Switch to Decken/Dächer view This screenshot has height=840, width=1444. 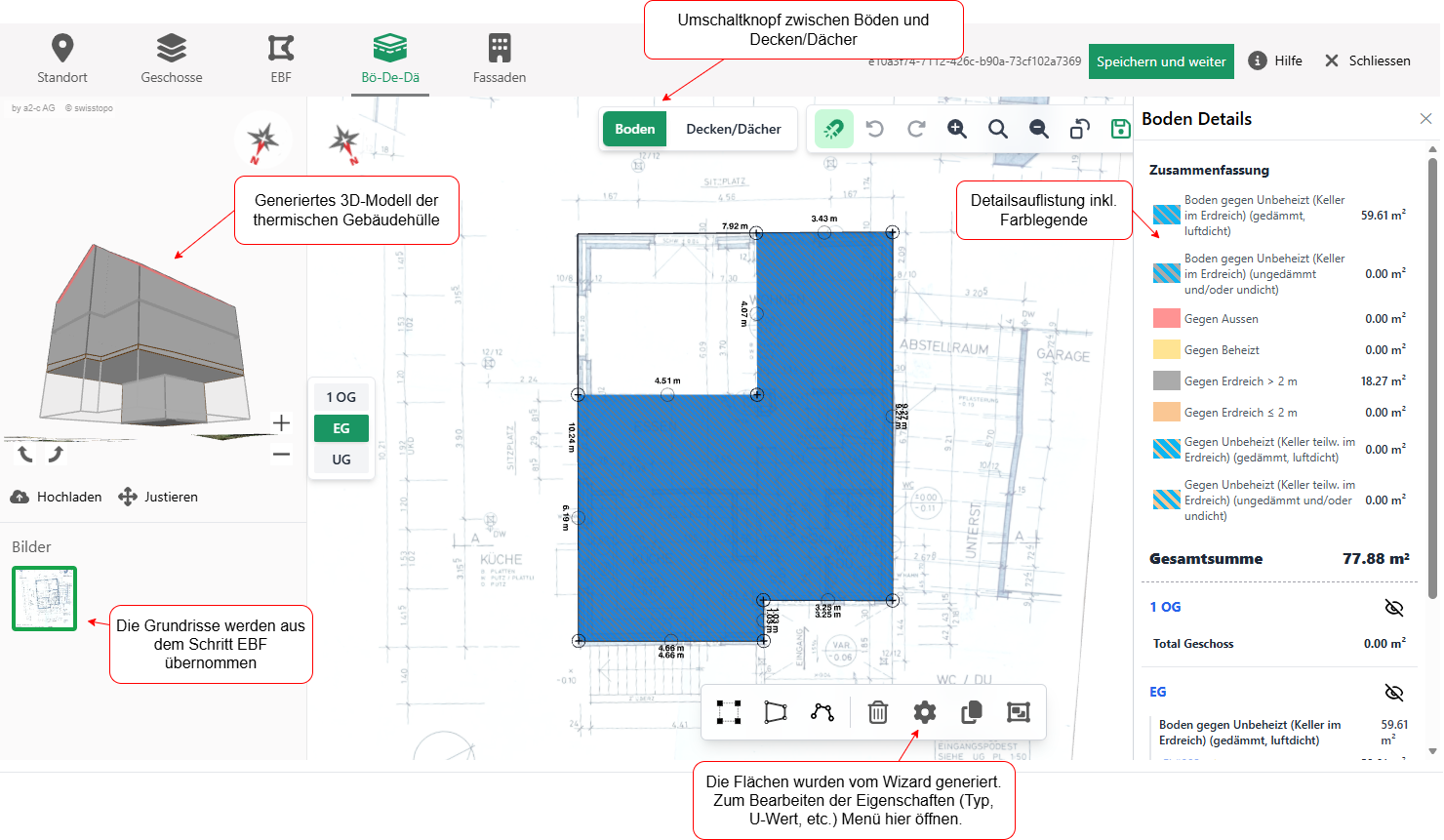(734, 129)
